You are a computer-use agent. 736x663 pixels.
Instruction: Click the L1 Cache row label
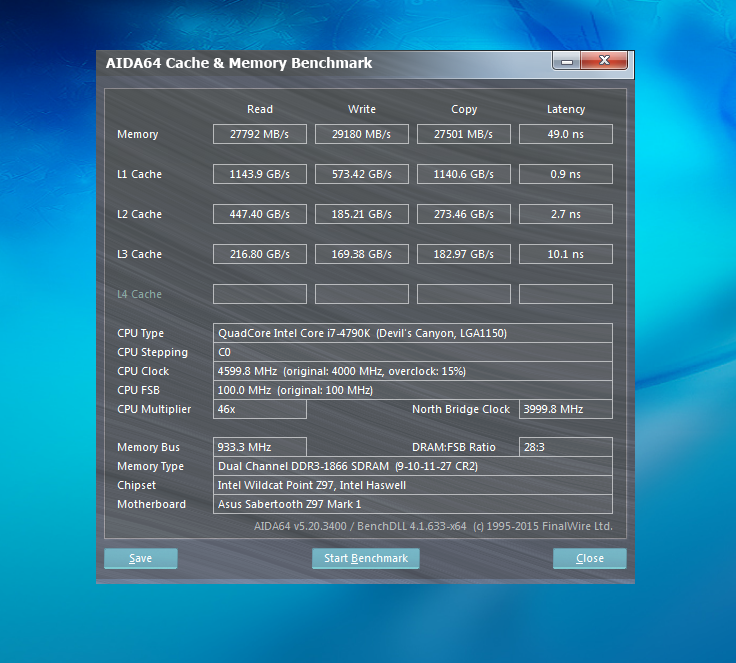(x=139, y=174)
